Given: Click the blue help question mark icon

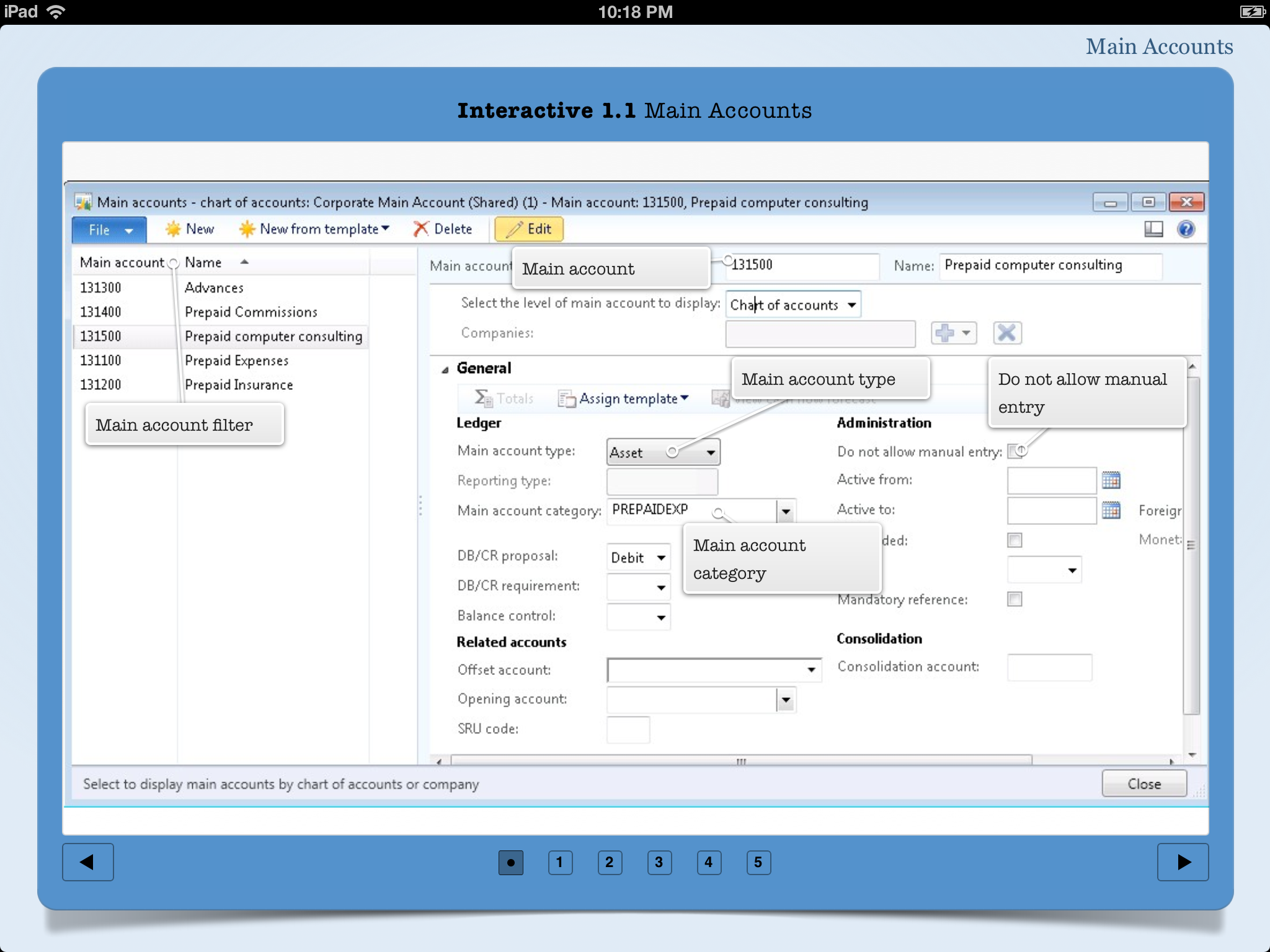Looking at the screenshot, I should [1186, 229].
